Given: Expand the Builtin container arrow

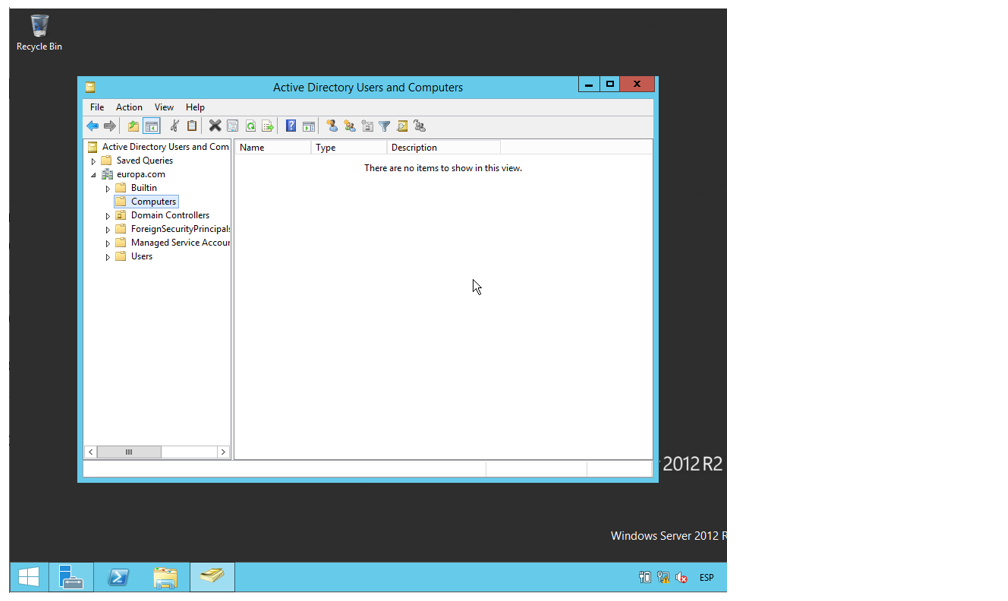Looking at the screenshot, I should [x=108, y=189].
